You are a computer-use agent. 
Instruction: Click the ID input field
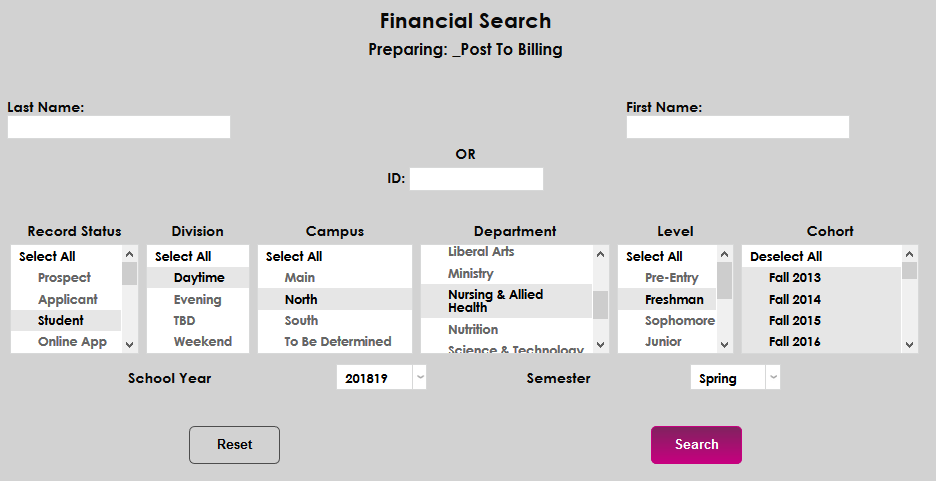(476, 179)
